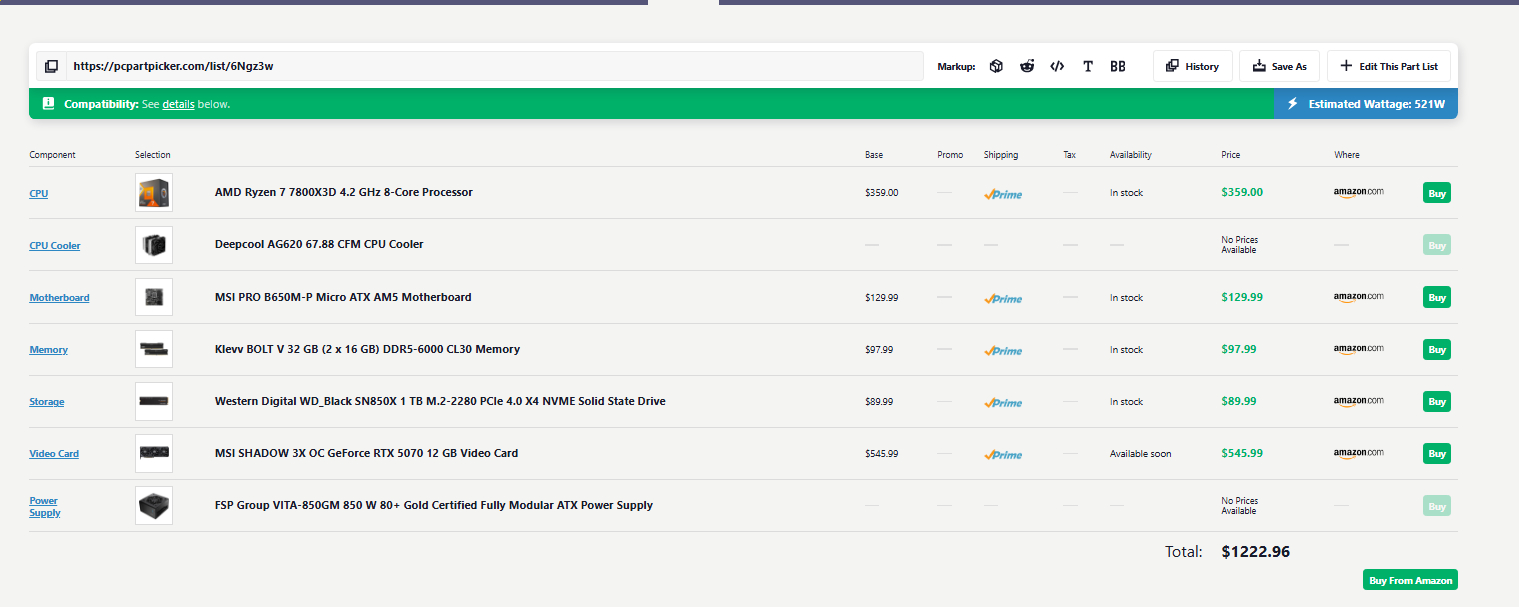Select HTML code markup icon

(1057, 66)
